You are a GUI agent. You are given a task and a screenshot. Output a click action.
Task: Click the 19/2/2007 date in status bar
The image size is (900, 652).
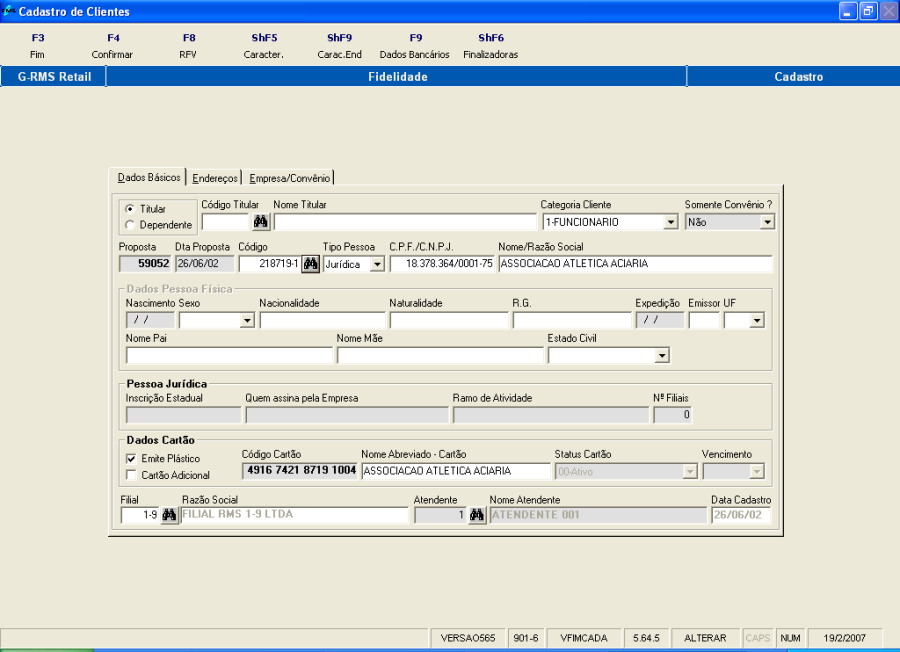[x=844, y=638]
